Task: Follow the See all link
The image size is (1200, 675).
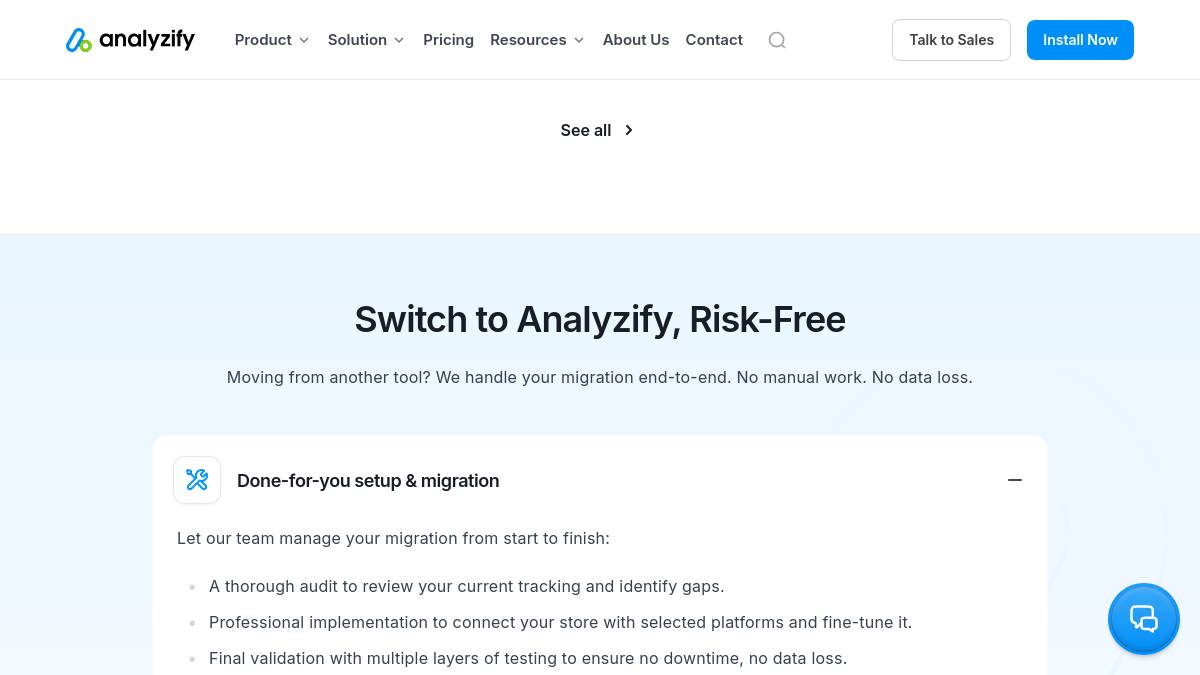Action: (598, 130)
